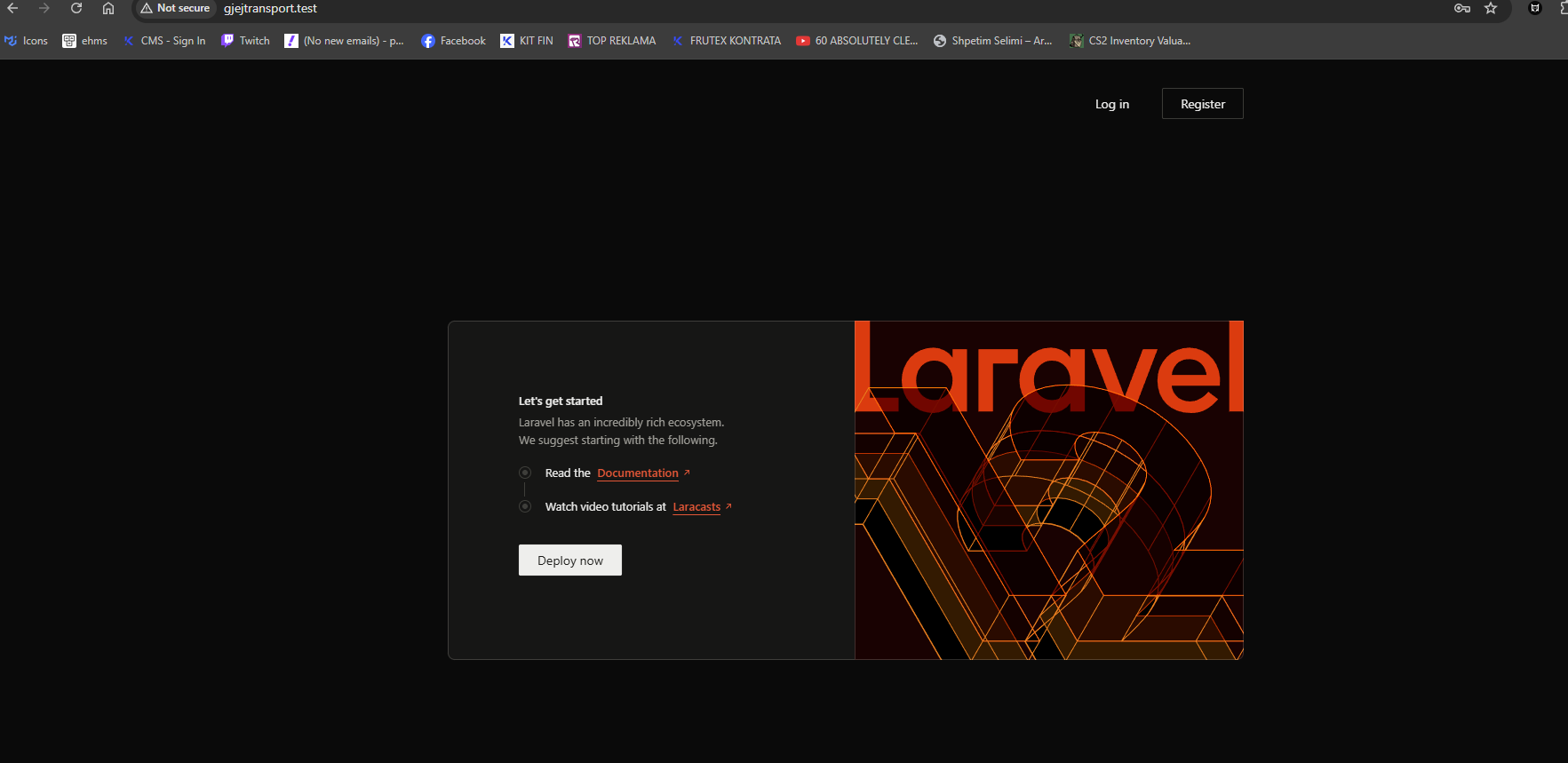Open the Documentation link
This screenshot has width=1568, height=763.
click(638, 473)
